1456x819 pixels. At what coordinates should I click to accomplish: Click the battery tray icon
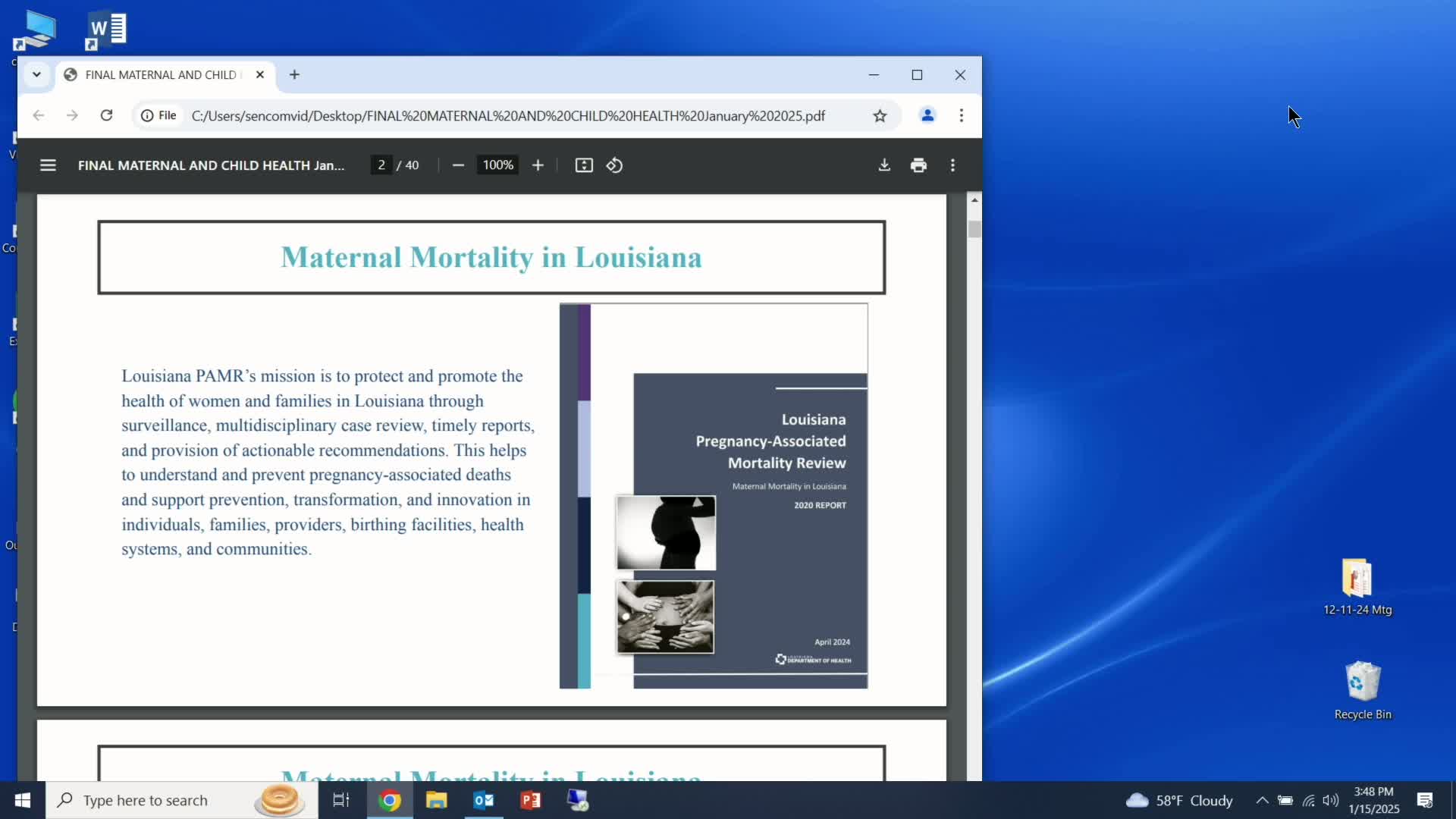pyautogui.click(x=1285, y=800)
